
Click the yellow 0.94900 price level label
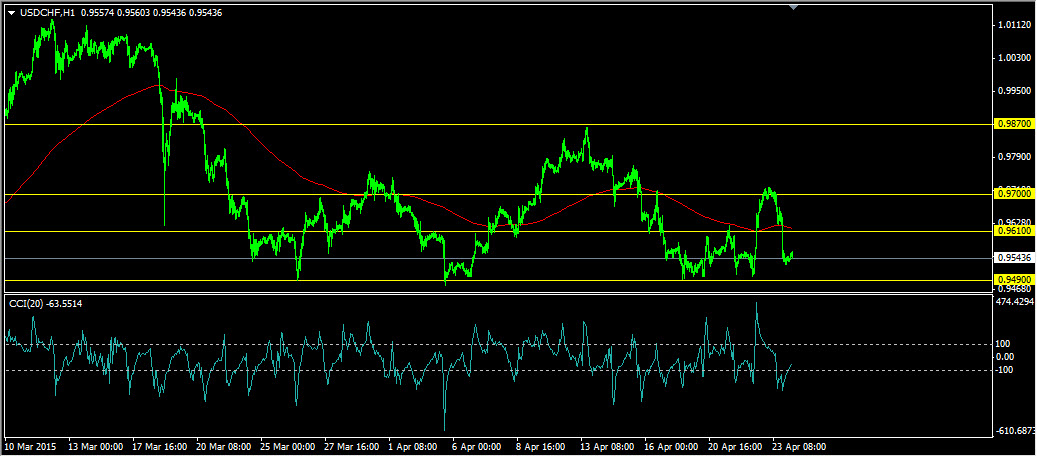pos(1013,280)
